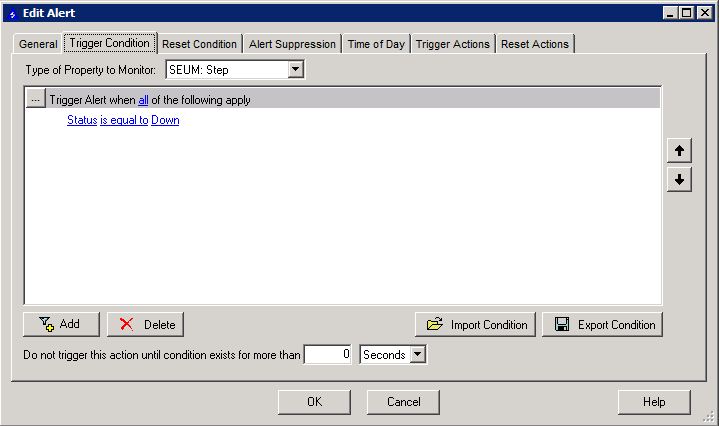Image resolution: width=719 pixels, height=426 pixels.
Task: Click the 'all' condition link
Action: (143, 100)
